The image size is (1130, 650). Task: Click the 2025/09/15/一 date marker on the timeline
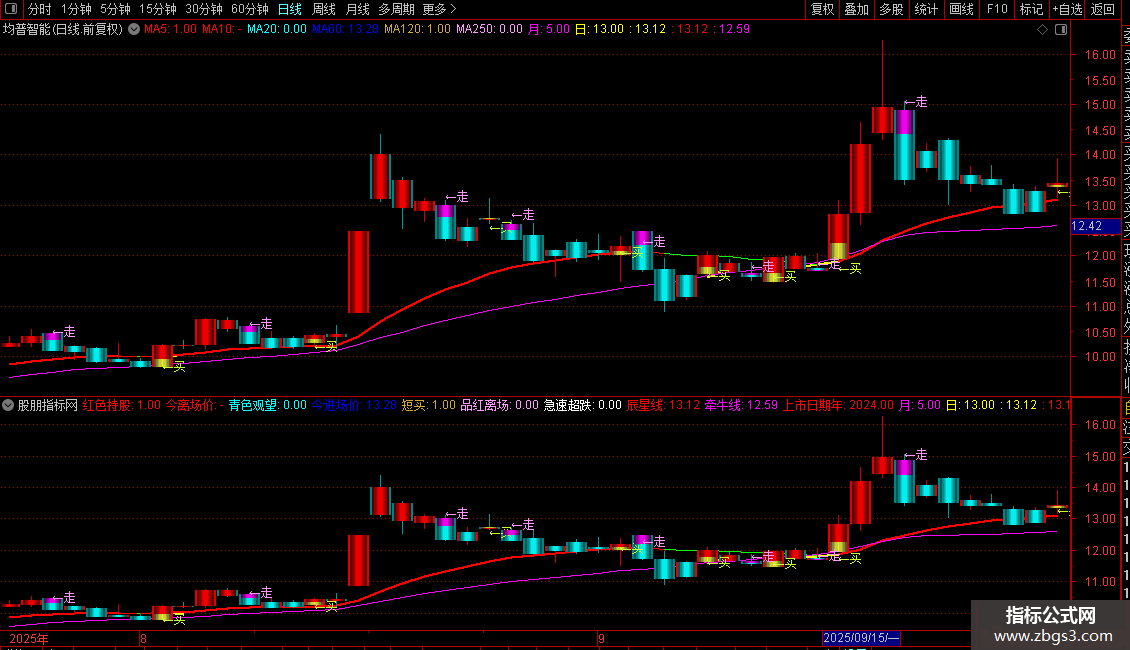tap(861, 638)
